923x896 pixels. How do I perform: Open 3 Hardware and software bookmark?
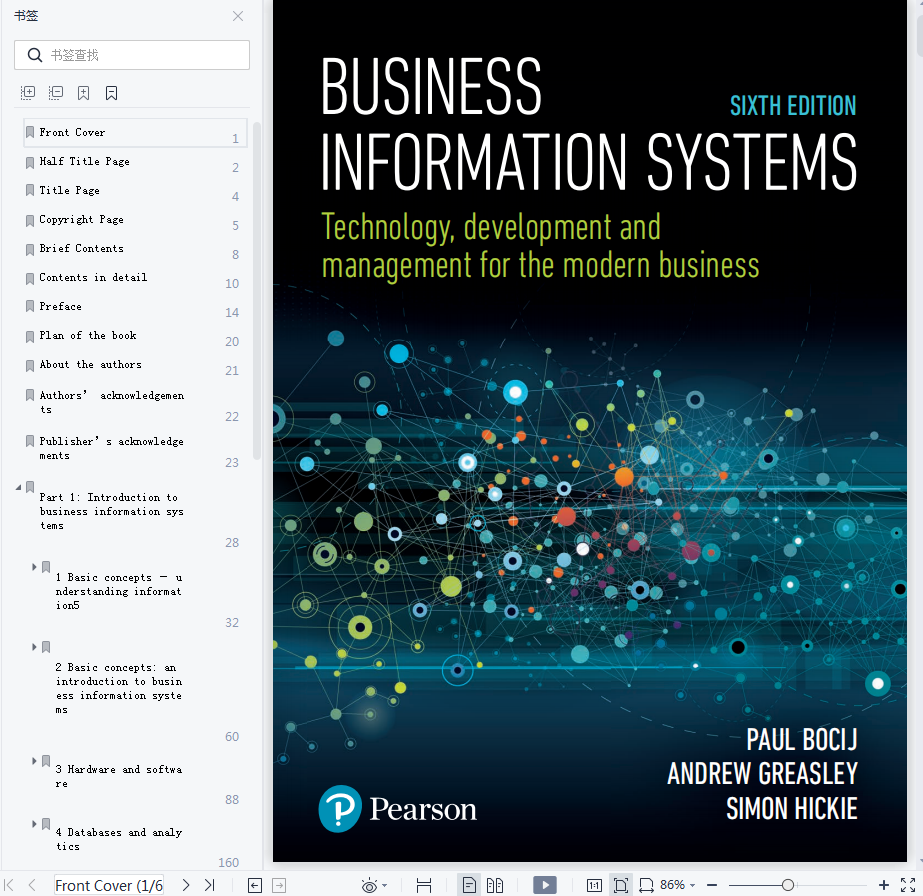click(x=118, y=776)
